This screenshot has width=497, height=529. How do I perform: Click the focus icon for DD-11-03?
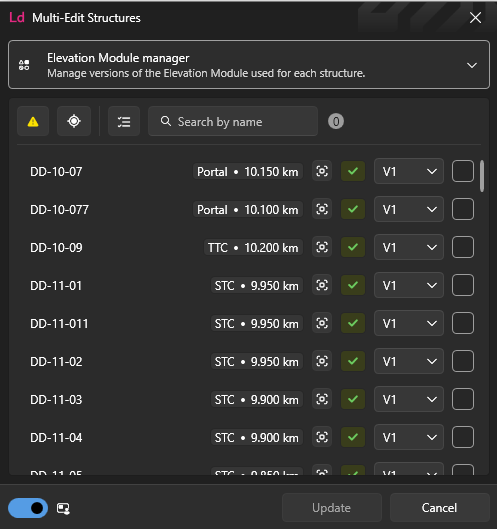[322, 399]
